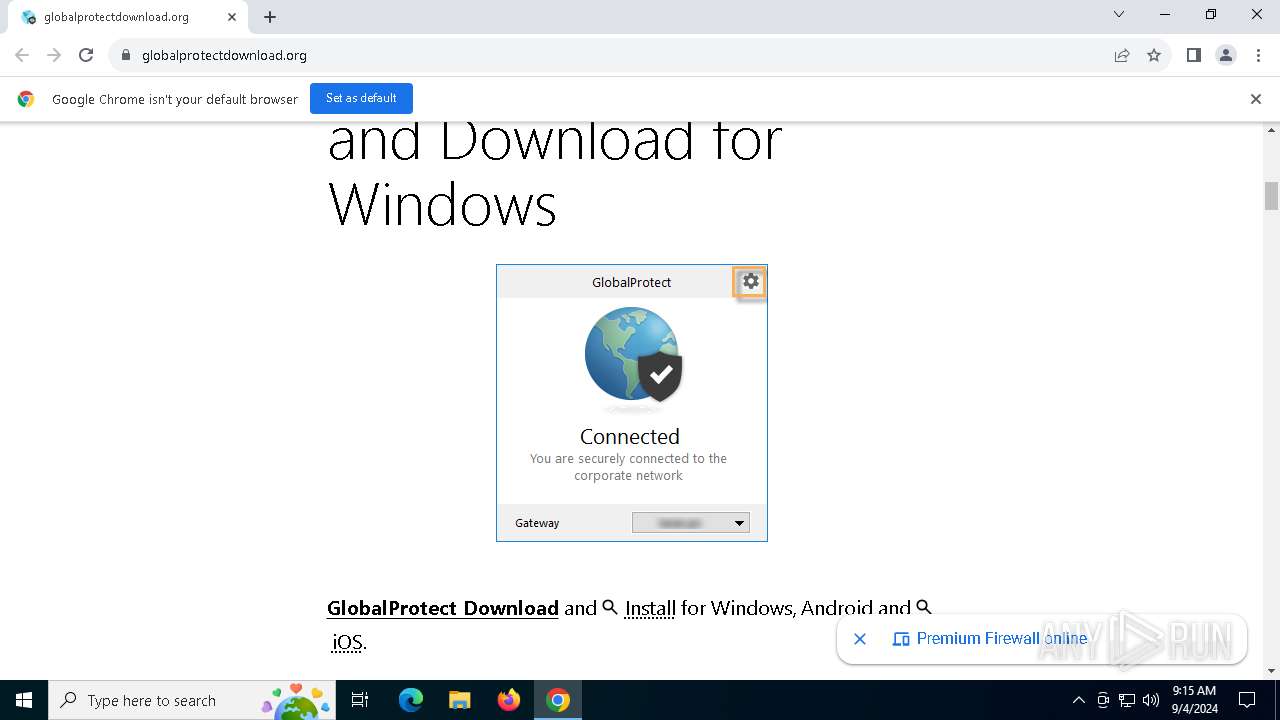Open the tab search dropdown chevron
Screen dimensions: 1280x720
(x=1119, y=14)
